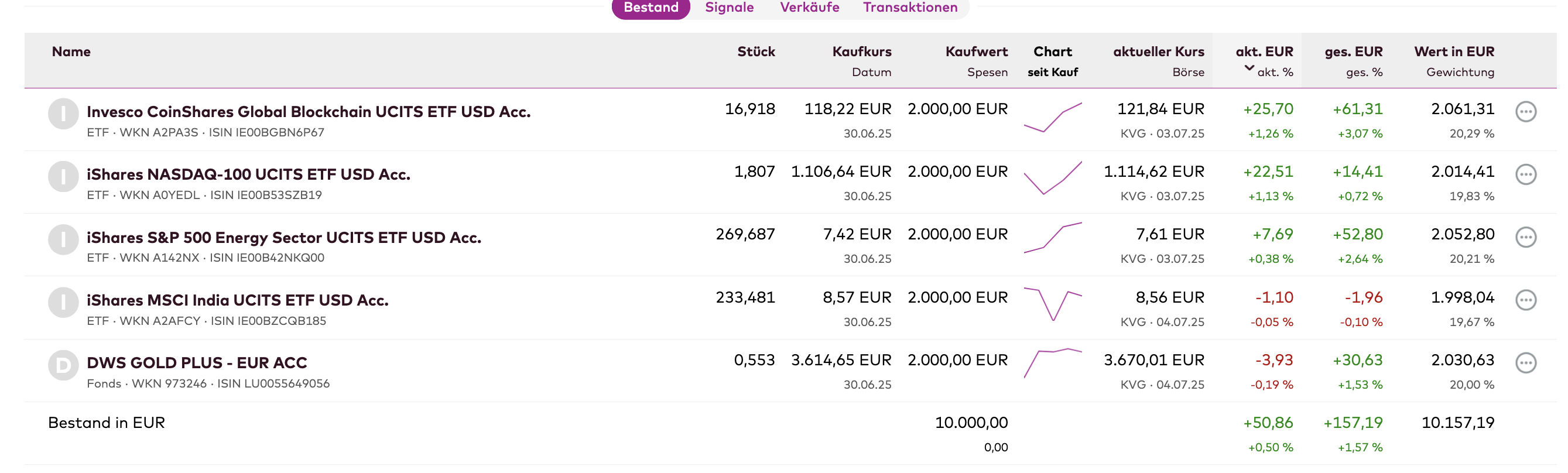Switch to the Signale tab
This screenshot has height=473, width=1568.
(728, 7)
